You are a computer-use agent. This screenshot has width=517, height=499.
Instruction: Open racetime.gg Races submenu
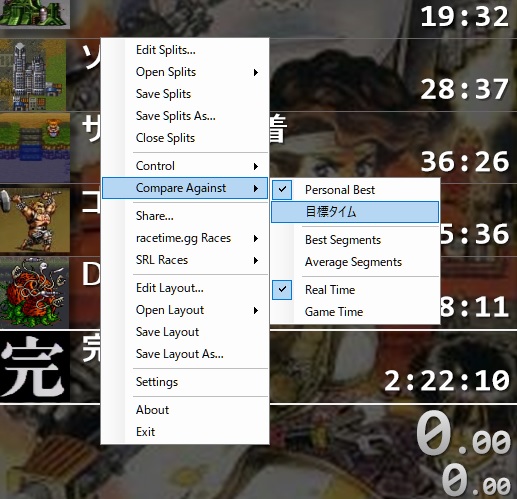(x=185, y=238)
